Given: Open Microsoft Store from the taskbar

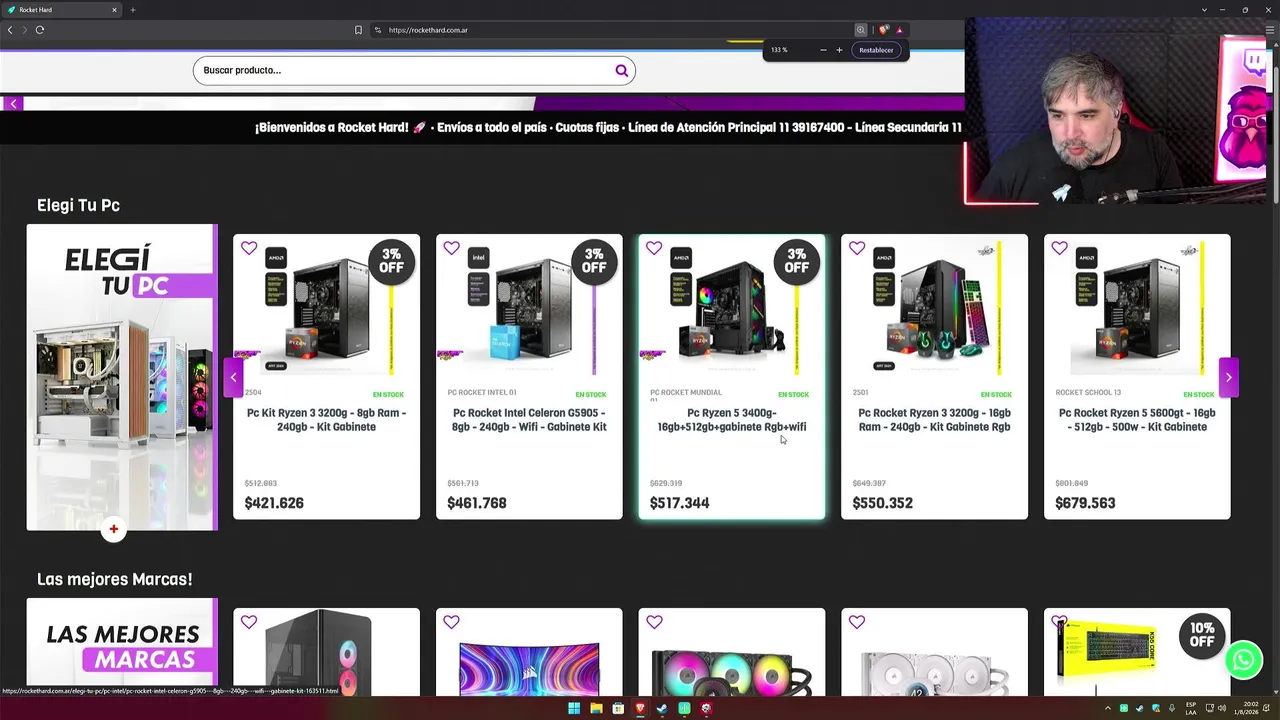Looking at the screenshot, I should click(618, 708).
